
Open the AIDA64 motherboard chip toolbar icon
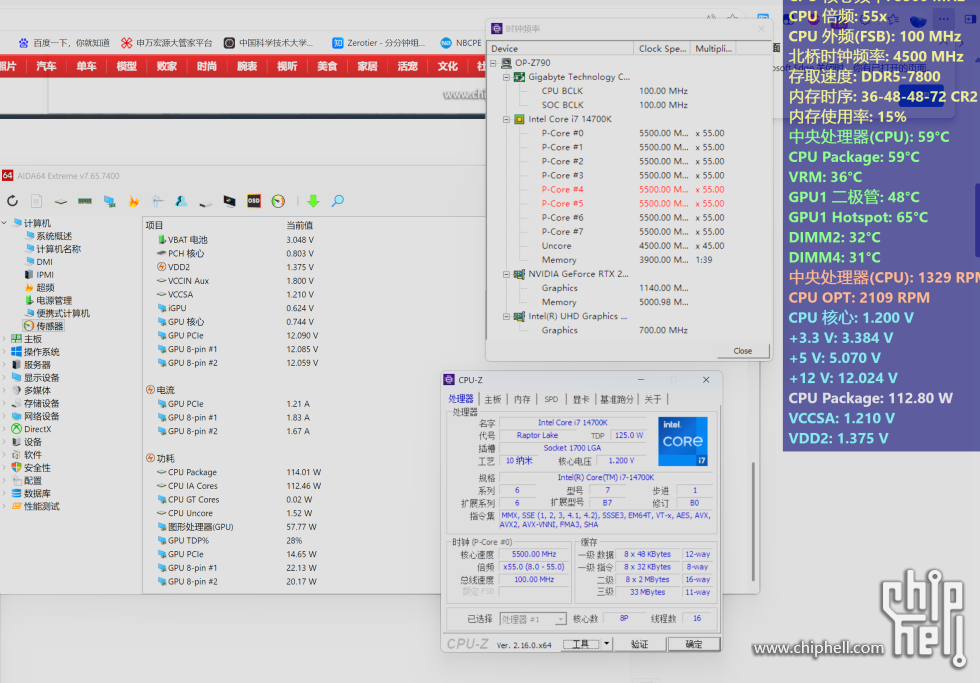pyautogui.click(x=61, y=201)
